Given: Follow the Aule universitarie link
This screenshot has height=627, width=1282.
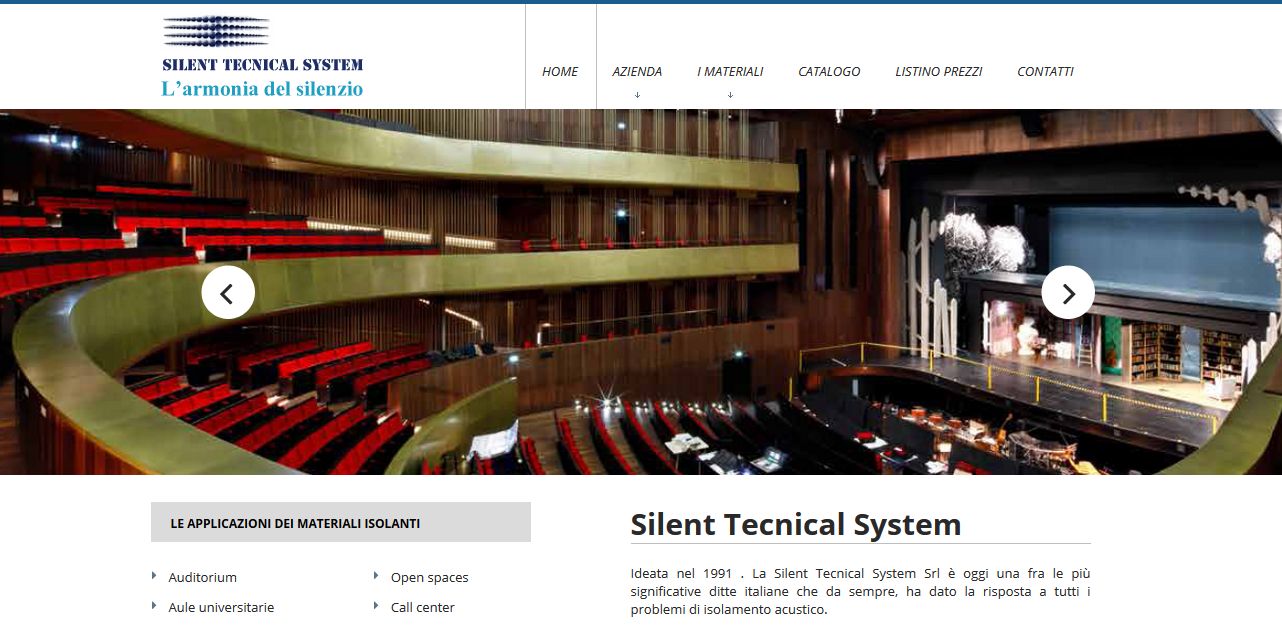Looking at the screenshot, I should 221,607.
